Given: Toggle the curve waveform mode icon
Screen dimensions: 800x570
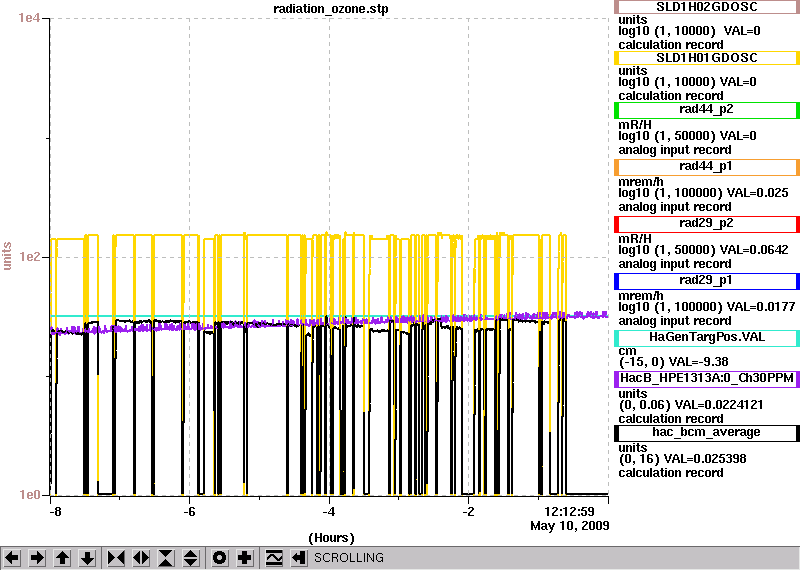Looking at the screenshot, I should (x=274, y=558).
